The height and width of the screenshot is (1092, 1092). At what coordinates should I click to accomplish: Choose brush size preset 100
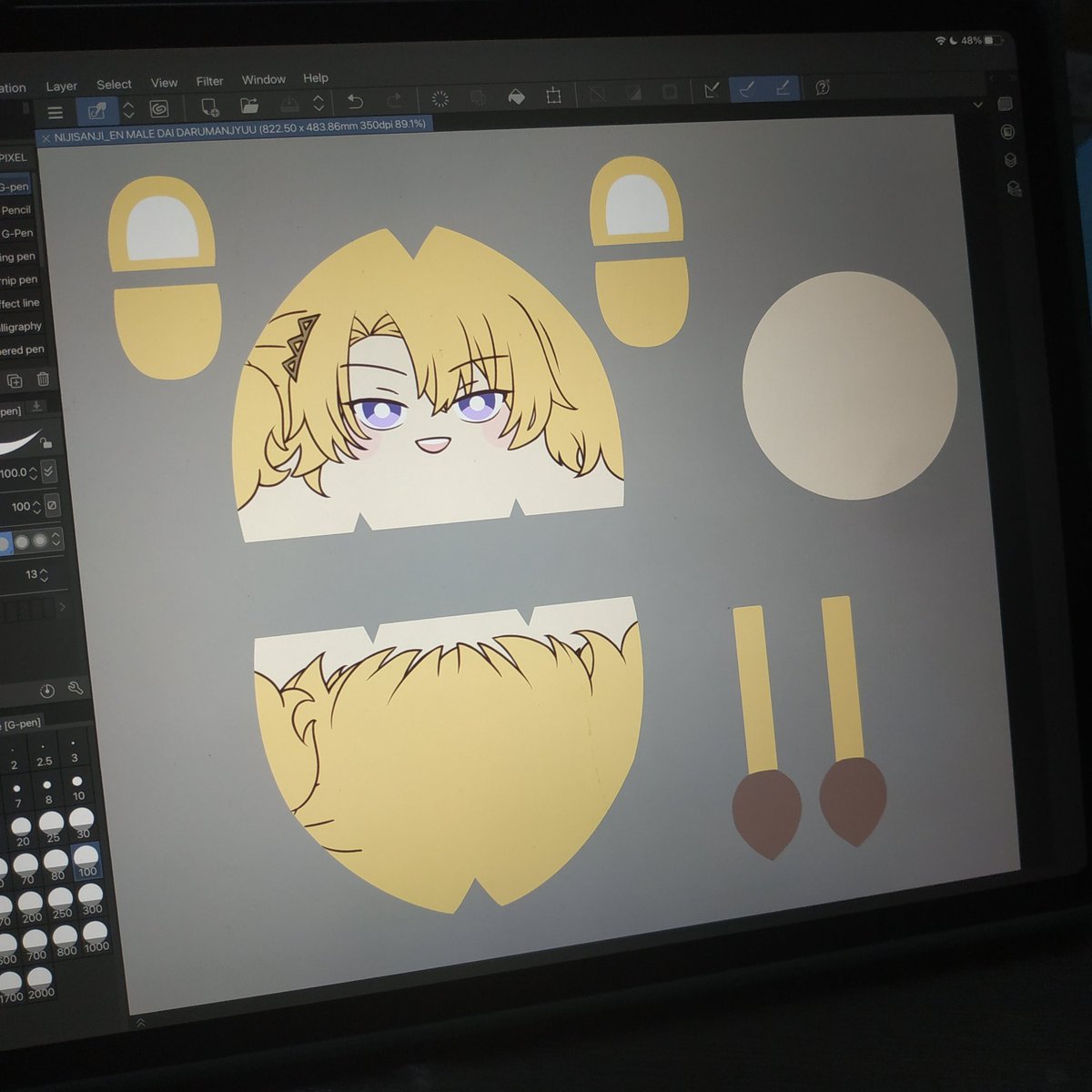(x=86, y=861)
